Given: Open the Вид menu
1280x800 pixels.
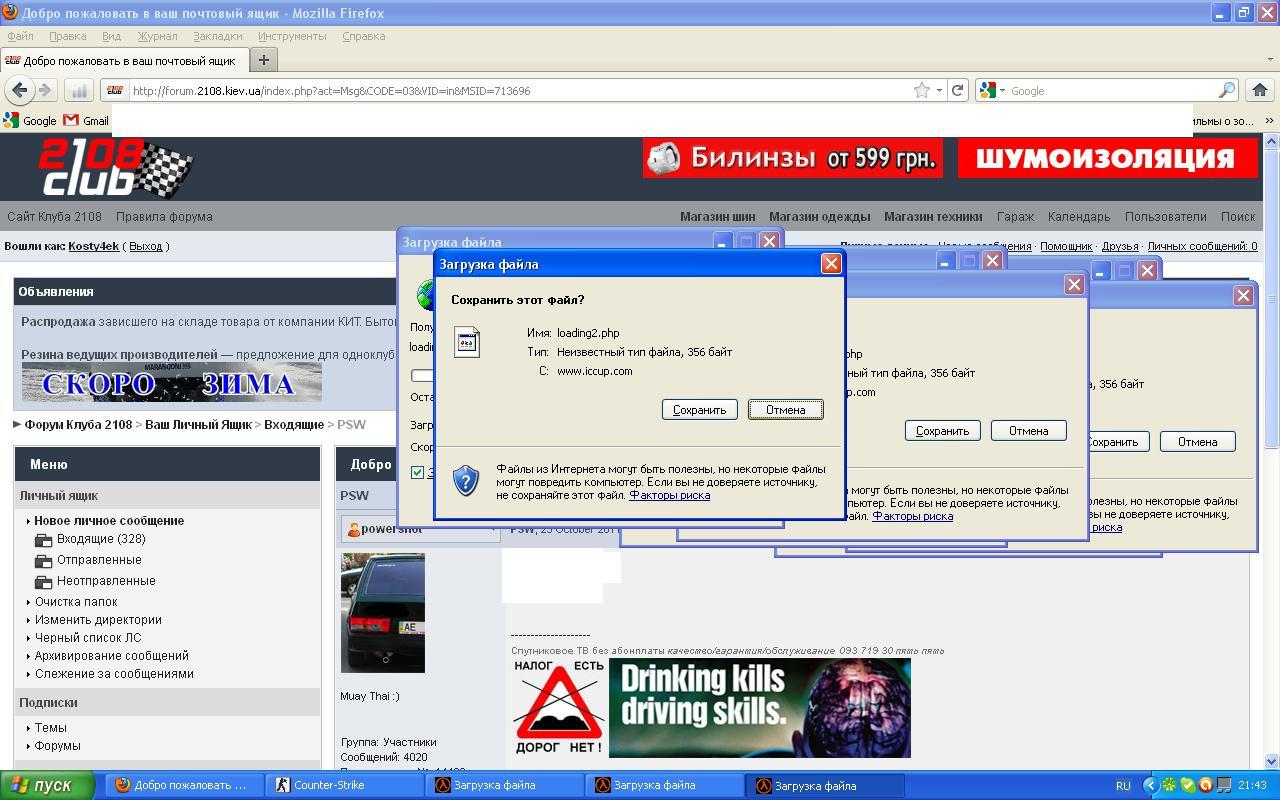Looking at the screenshot, I should (x=111, y=36).
